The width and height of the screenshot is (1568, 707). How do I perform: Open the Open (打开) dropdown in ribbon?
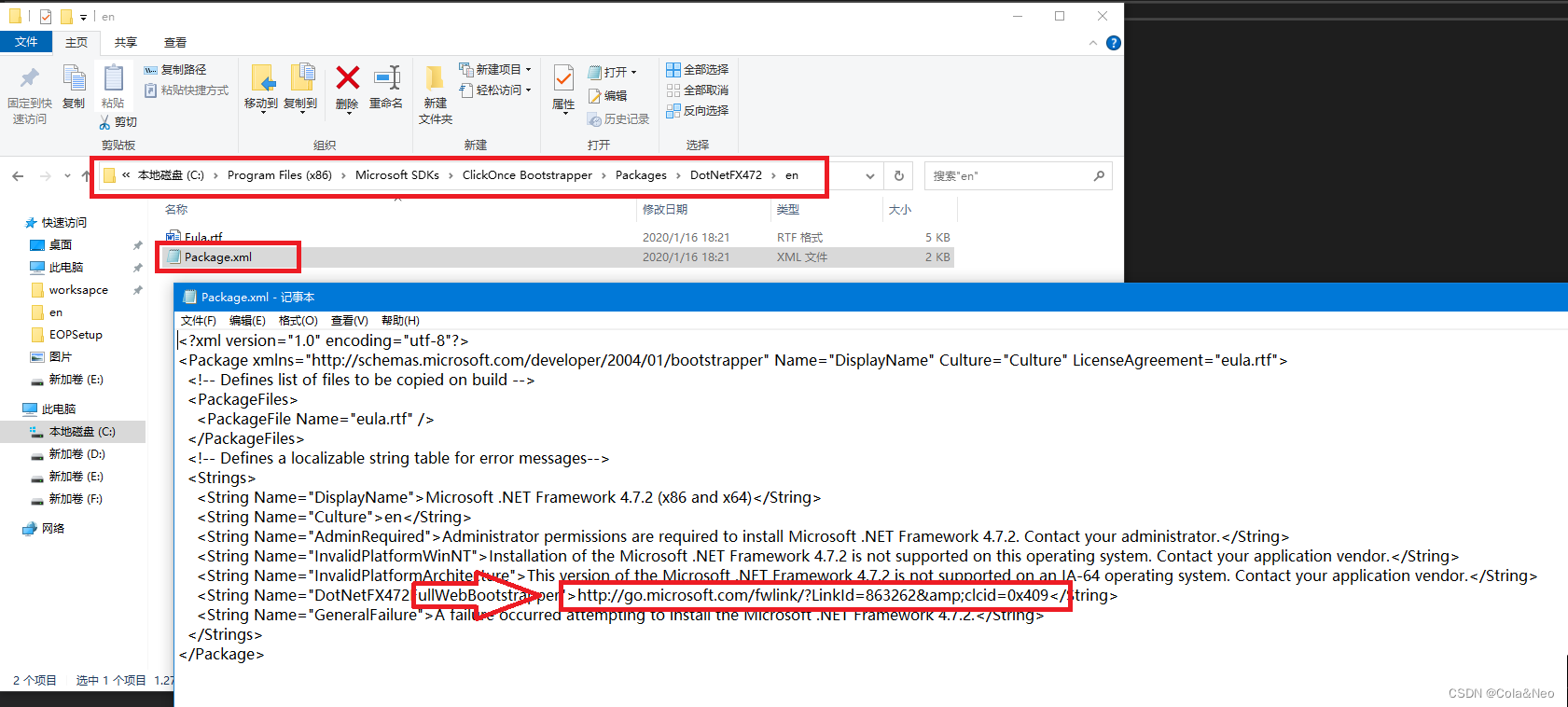[x=613, y=72]
